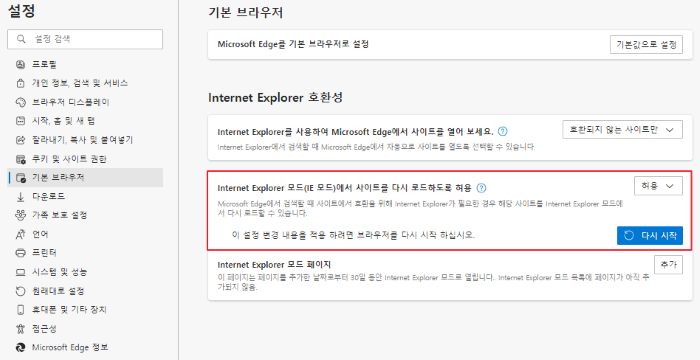
Task: Click help icon beside IE 모드 다시 로드 허용
Action: coord(481,187)
